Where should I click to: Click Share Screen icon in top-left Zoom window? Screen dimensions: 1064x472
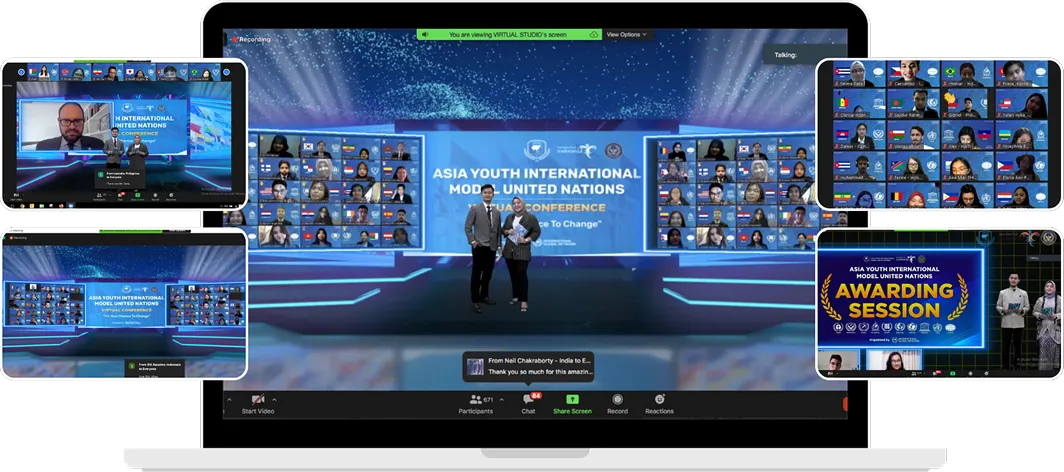[138, 195]
